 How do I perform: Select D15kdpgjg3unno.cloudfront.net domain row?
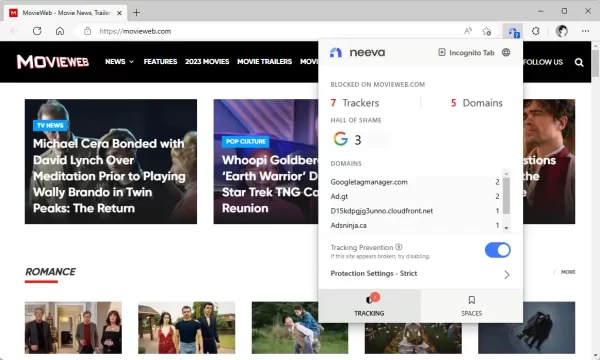coord(415,211)
